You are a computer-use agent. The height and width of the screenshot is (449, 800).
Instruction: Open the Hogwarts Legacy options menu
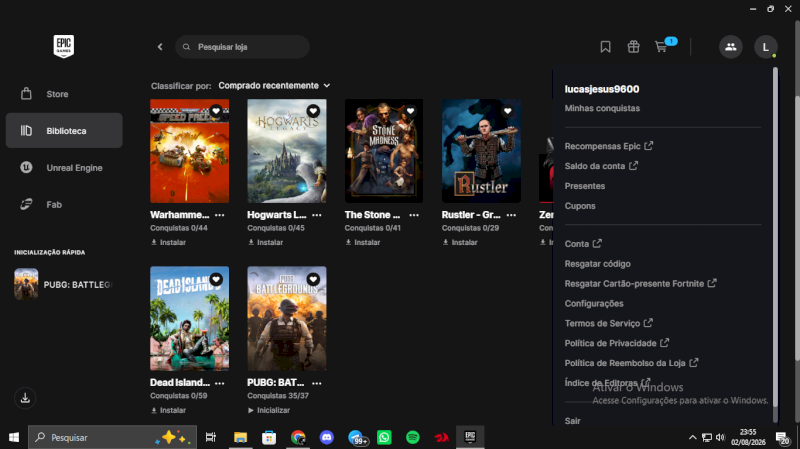(317, 215)
